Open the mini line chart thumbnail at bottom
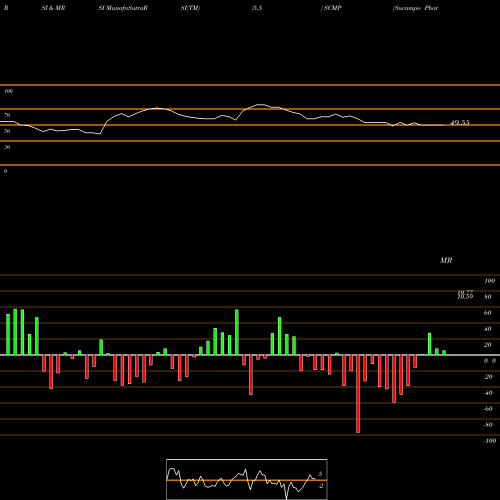The width and height of the screenshot is (500, 500). coord(247,479)
